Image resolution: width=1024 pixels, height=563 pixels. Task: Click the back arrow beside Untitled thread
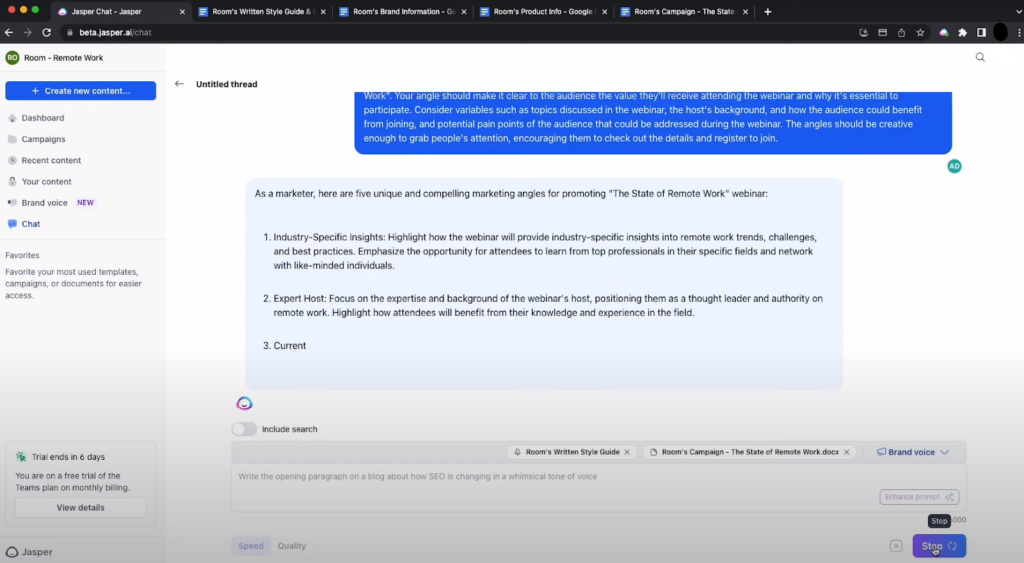tap(180, 84)
